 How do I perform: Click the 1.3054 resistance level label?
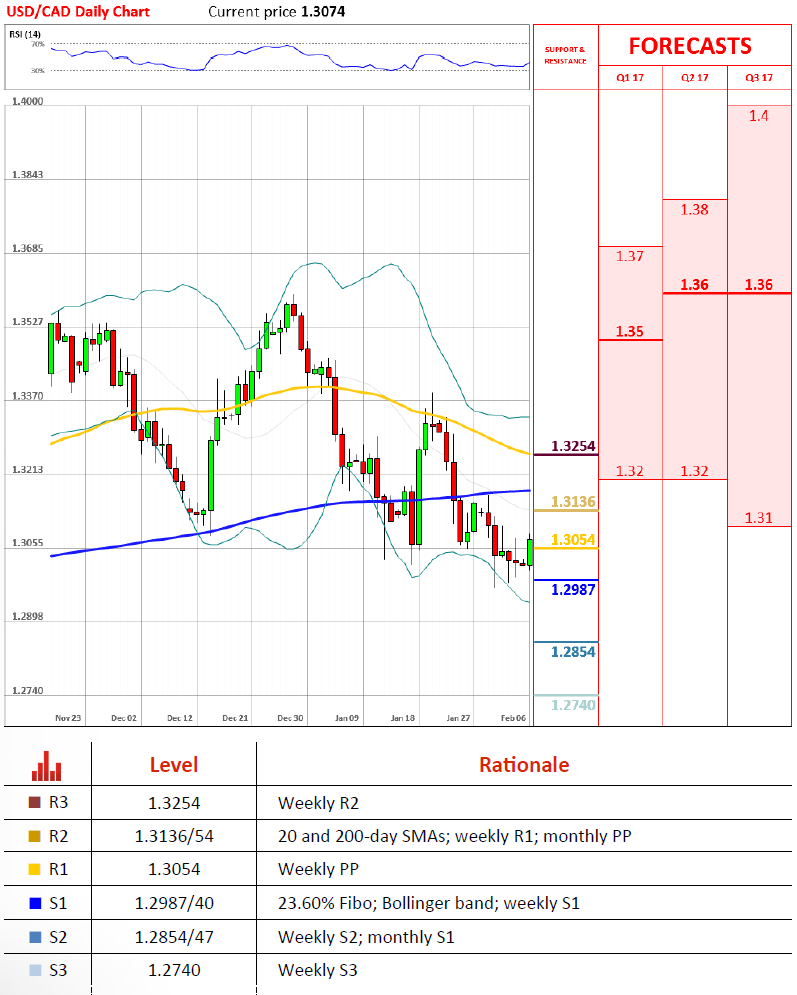coord(573,540)
